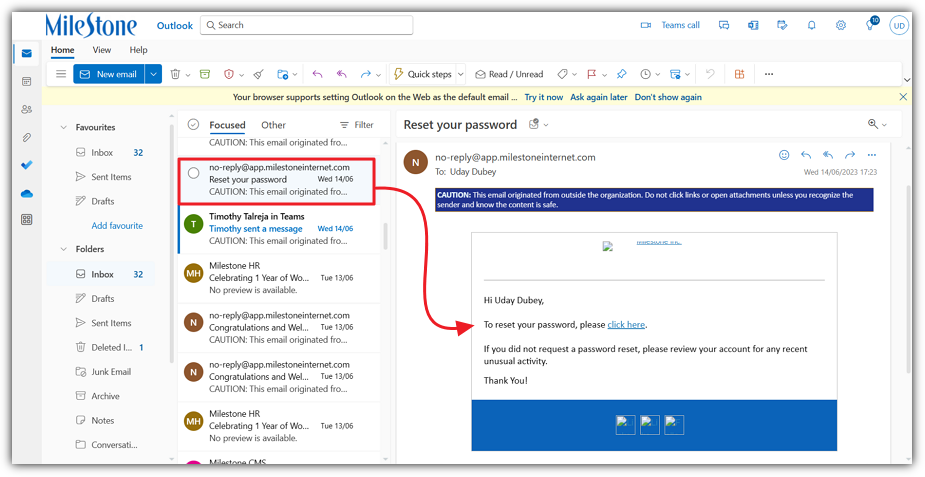The width and height of the screenshot is (925, 477).
Task: Click the Reply arrow in the toolbar
Action: (x=317, y=74)
